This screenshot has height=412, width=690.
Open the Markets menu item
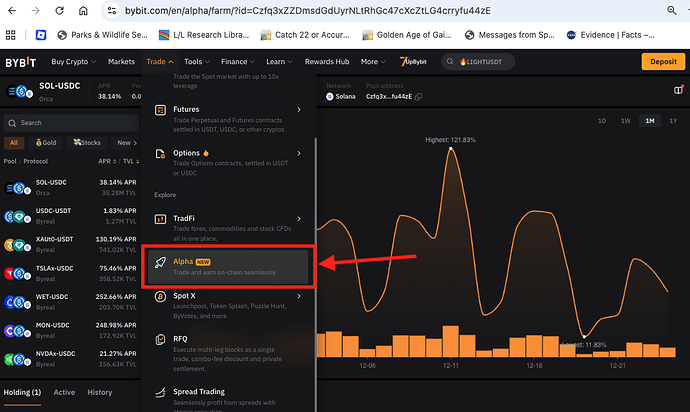[121, 62]
